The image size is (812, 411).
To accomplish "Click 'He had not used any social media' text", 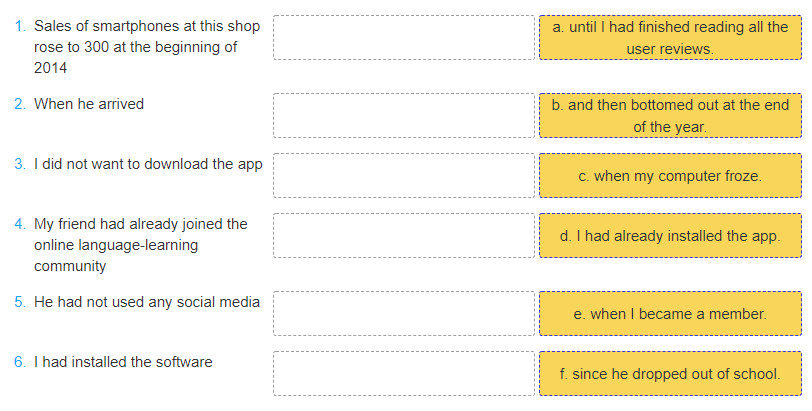I will [x=147, y=302].
